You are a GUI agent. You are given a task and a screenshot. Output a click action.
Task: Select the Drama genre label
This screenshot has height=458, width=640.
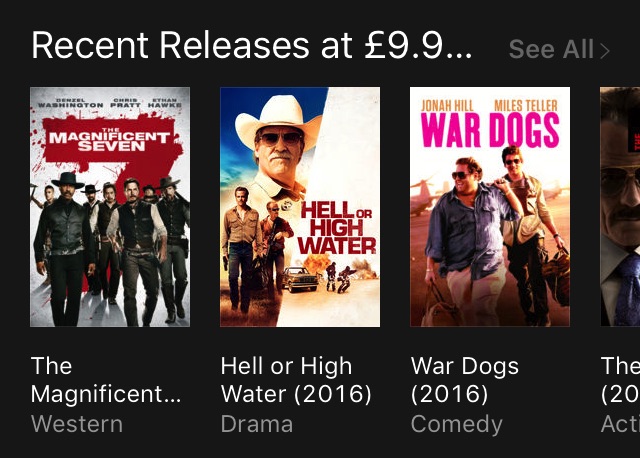tap(257, 424)
